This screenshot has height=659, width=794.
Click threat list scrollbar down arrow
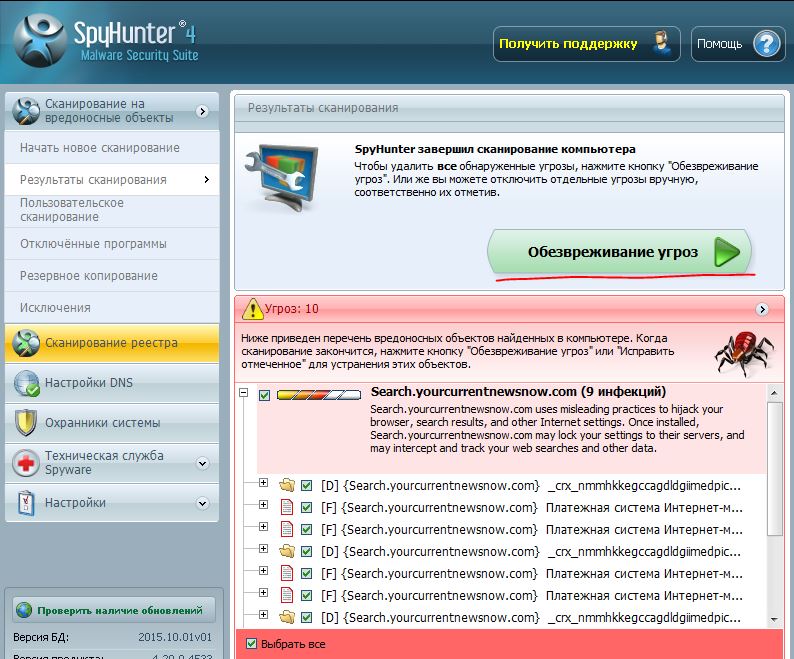(x=774, y=619)
